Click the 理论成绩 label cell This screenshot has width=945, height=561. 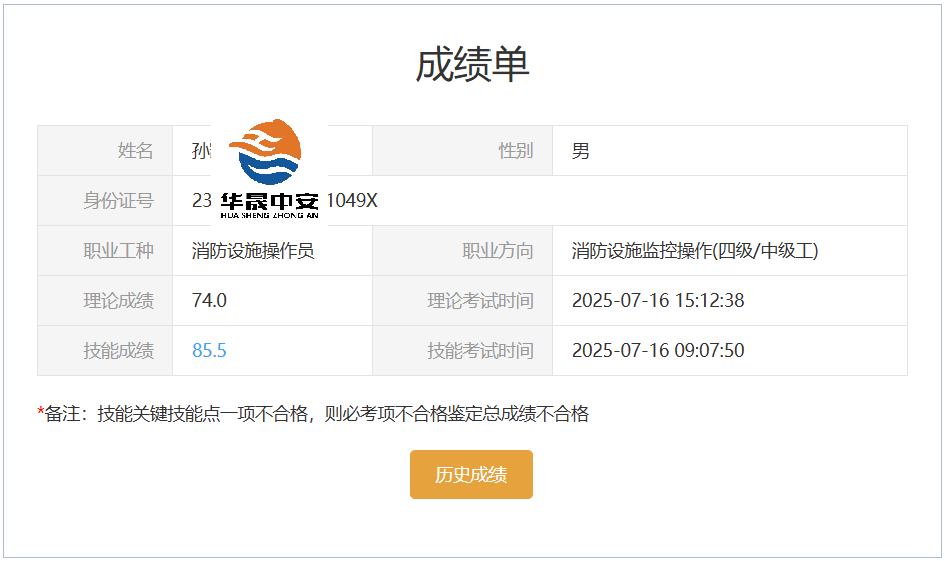[105, 301]
